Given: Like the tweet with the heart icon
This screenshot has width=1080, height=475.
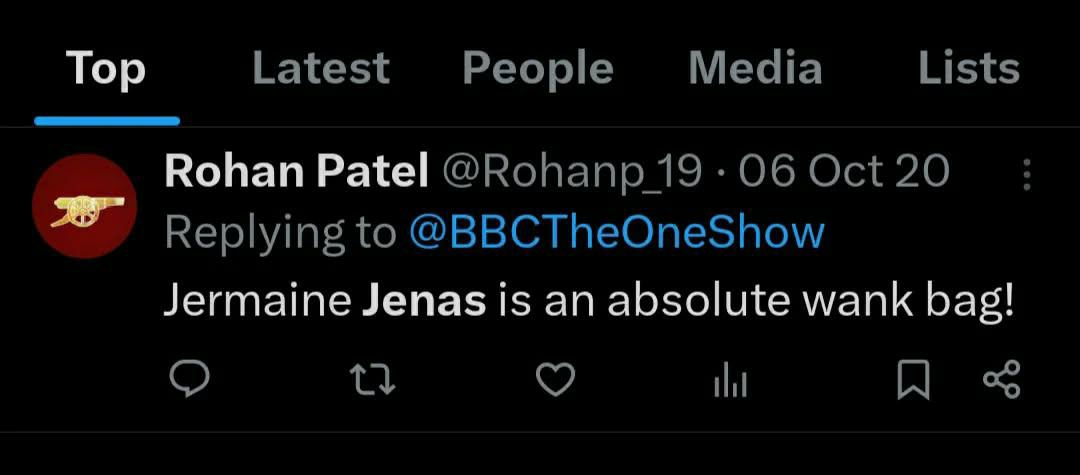Looking at the screenshot, I should pos(555,380).
